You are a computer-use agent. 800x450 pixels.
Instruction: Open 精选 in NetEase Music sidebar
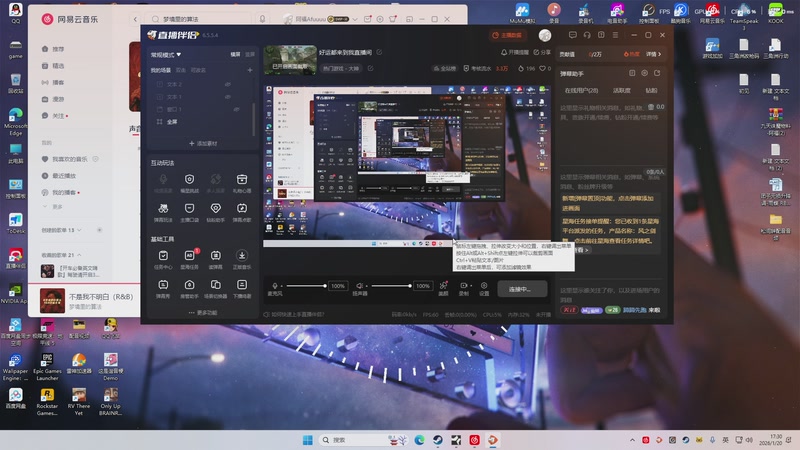tap(54, 66)
